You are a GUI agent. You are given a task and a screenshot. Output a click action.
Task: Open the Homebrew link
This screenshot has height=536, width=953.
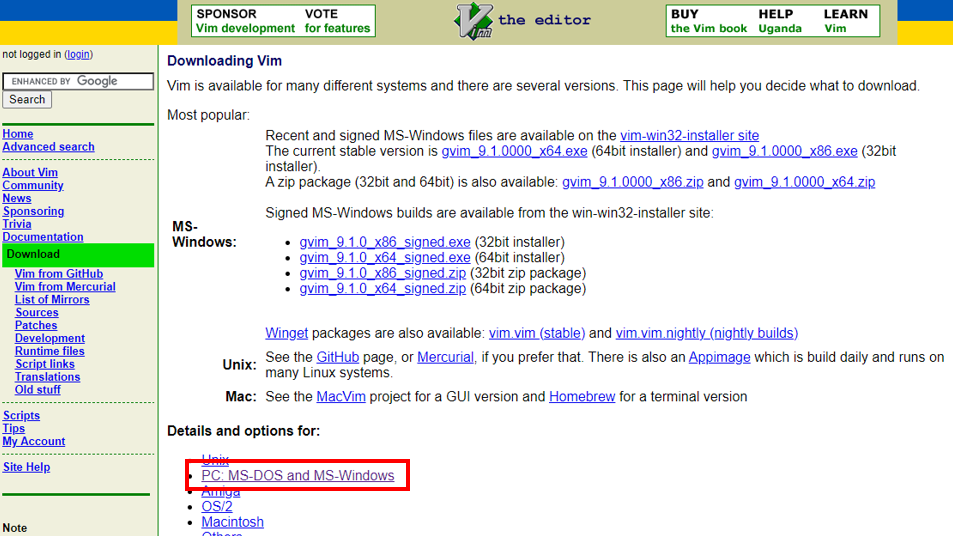(x=582, y=397)
